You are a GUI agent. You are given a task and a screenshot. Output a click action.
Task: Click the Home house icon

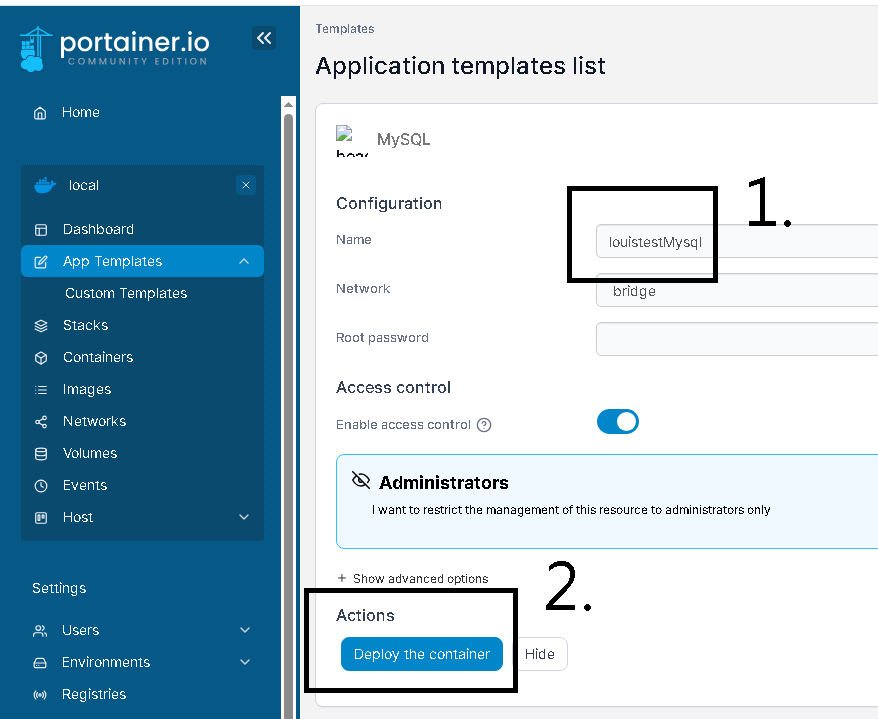click(x=40, y=113)
